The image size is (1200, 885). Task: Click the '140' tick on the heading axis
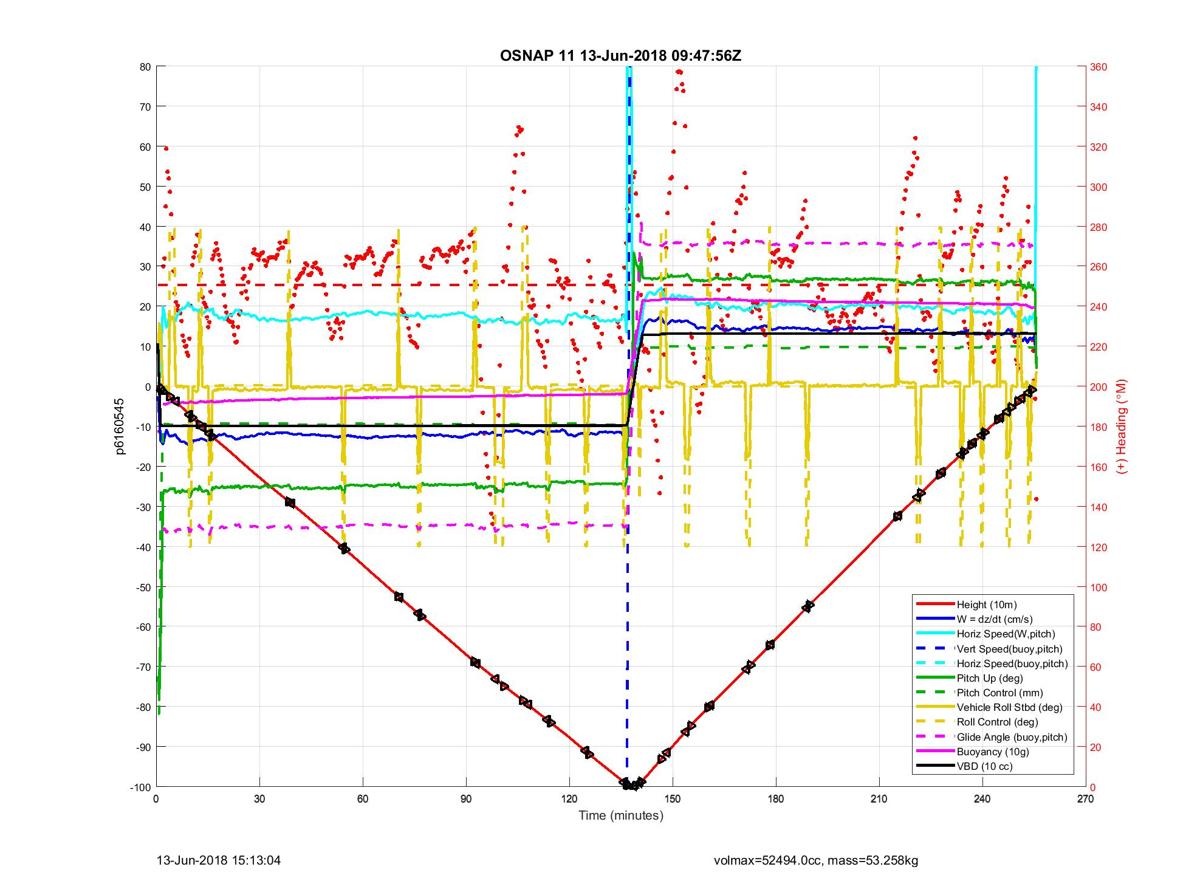[1100, 507]
